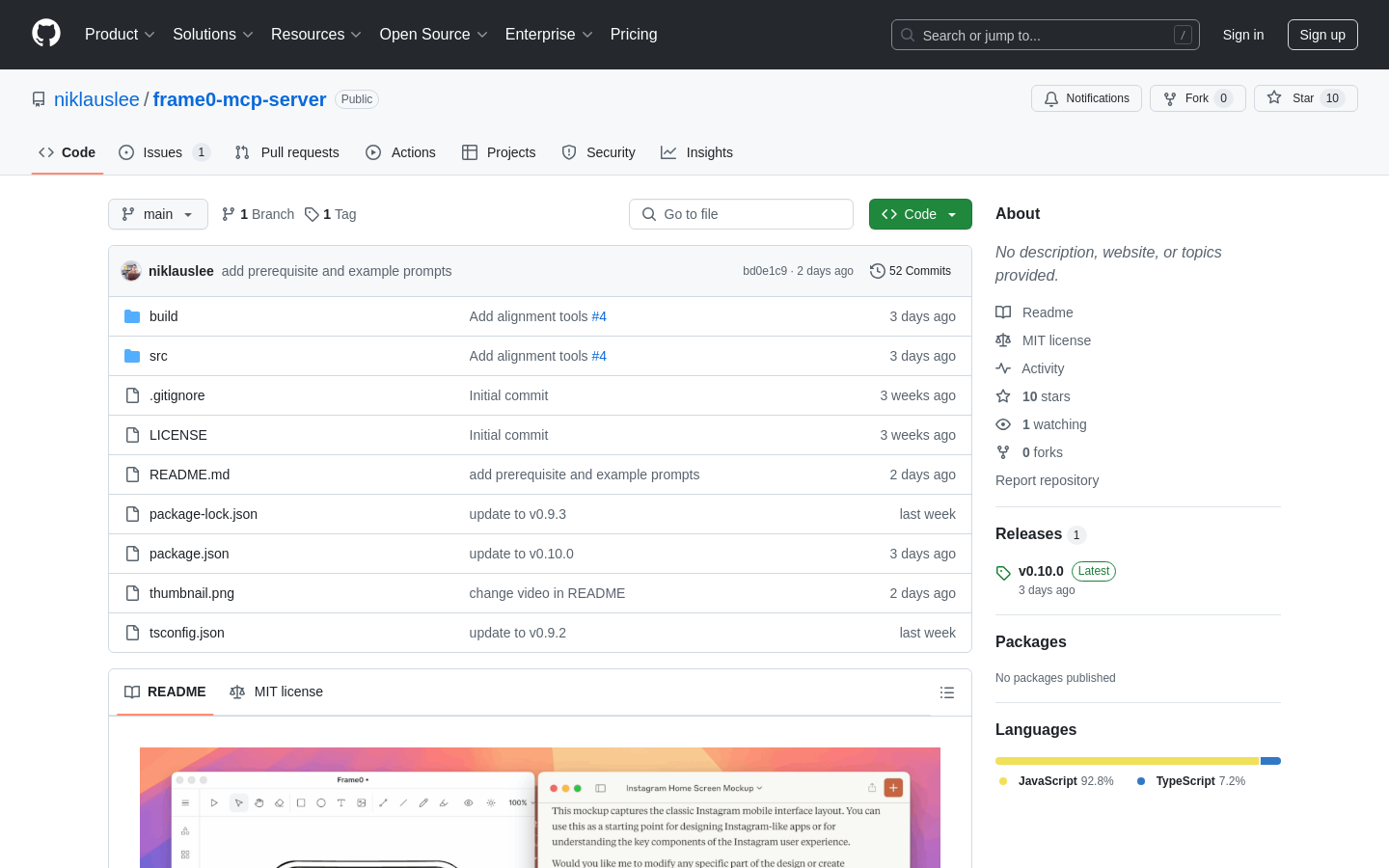
Task: Click the JavaScript yellow language bar
Action: [1128, 761]
